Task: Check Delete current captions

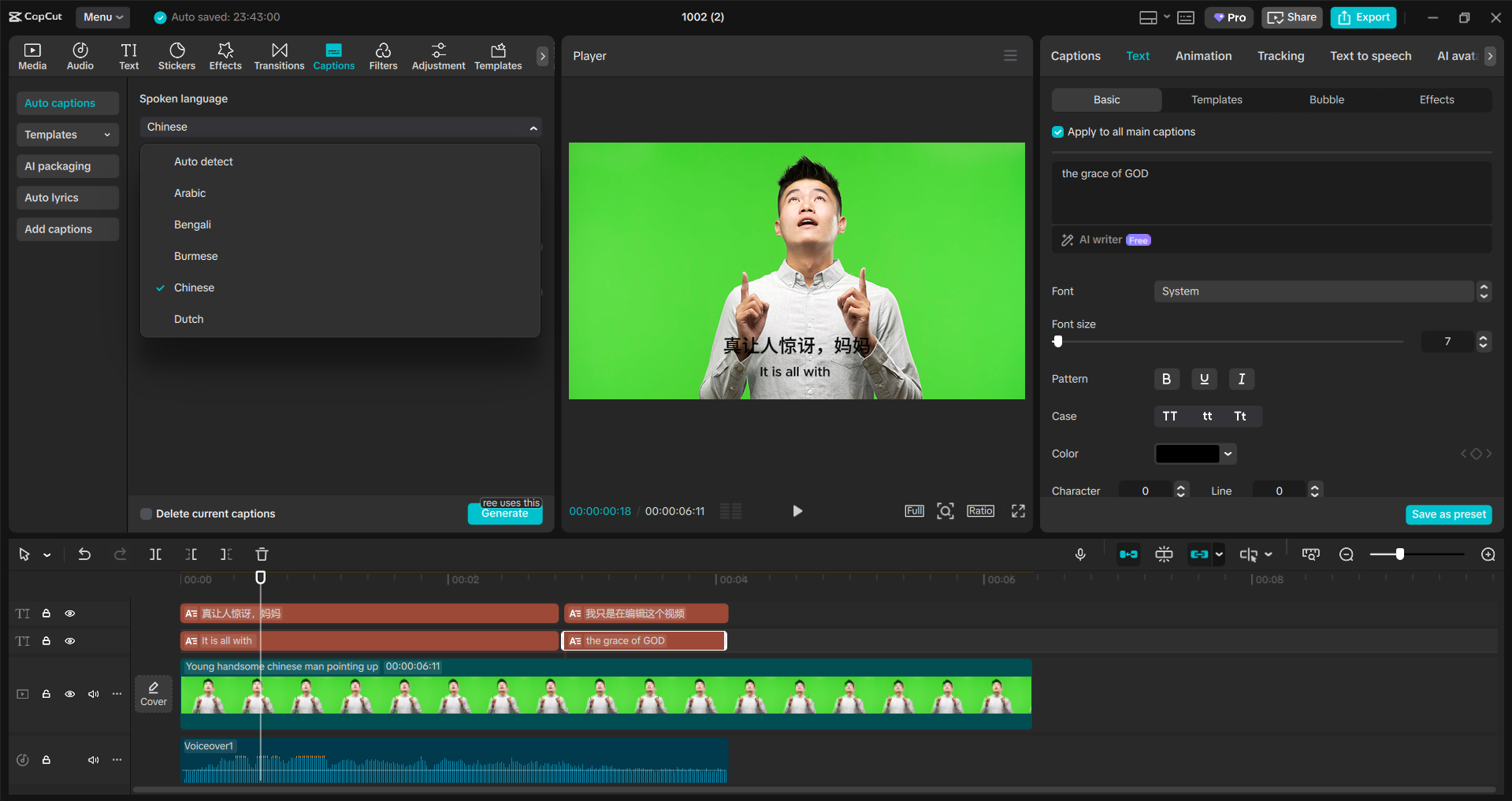Action: 146,514
